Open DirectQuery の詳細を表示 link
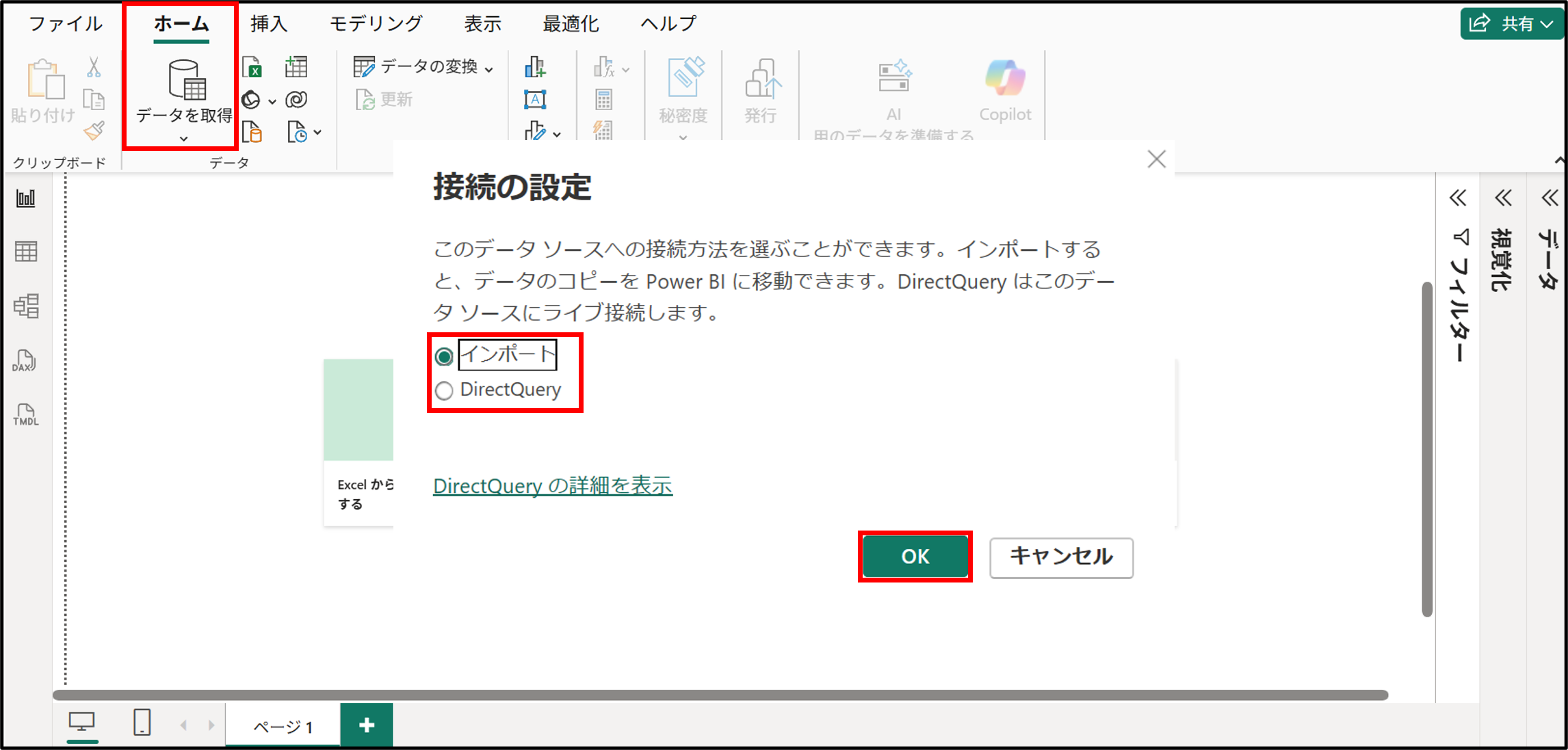 coord(552,486)
